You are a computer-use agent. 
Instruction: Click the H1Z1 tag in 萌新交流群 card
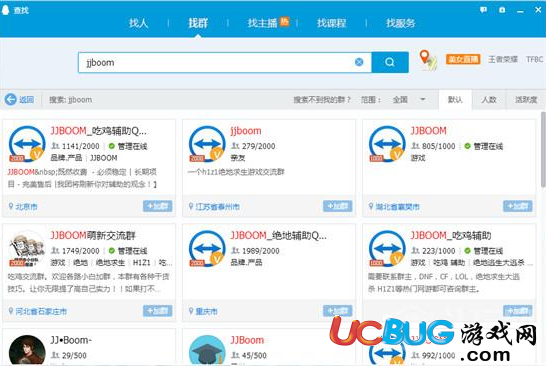[142, 262]
